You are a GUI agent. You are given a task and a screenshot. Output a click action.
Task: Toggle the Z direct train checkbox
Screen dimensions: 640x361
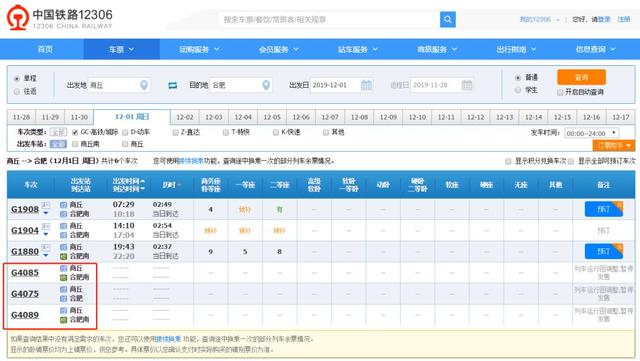click(176, 132)
